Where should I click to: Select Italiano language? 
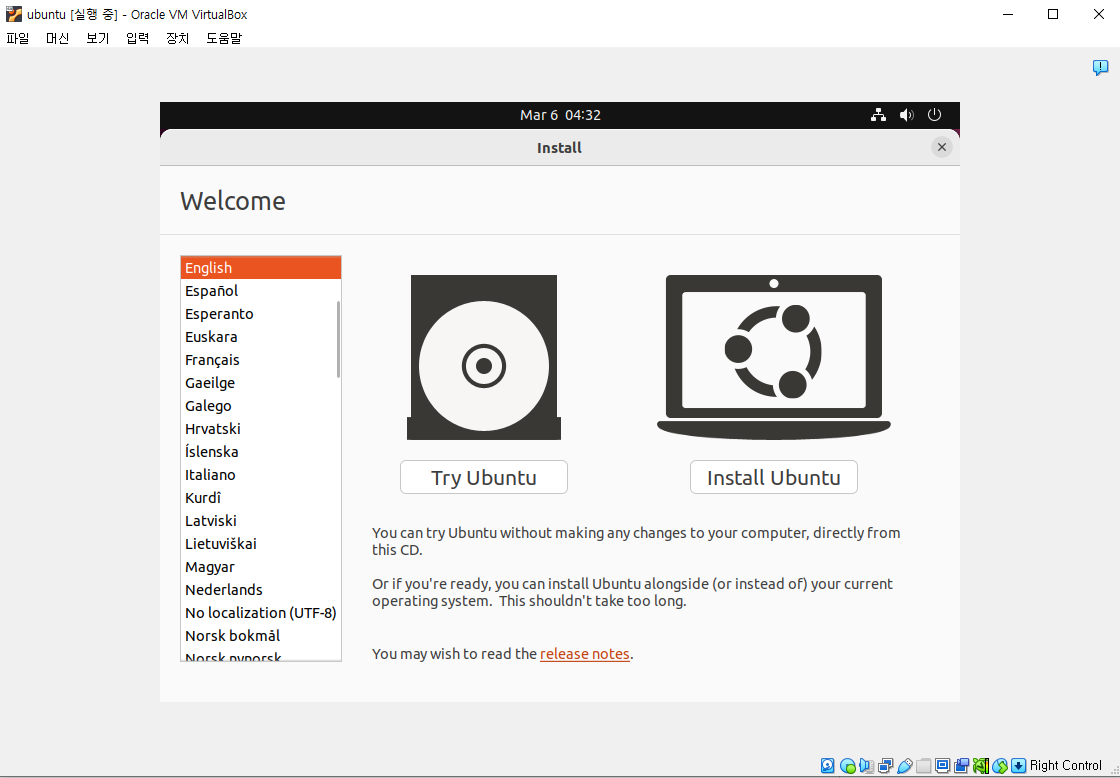261,474
